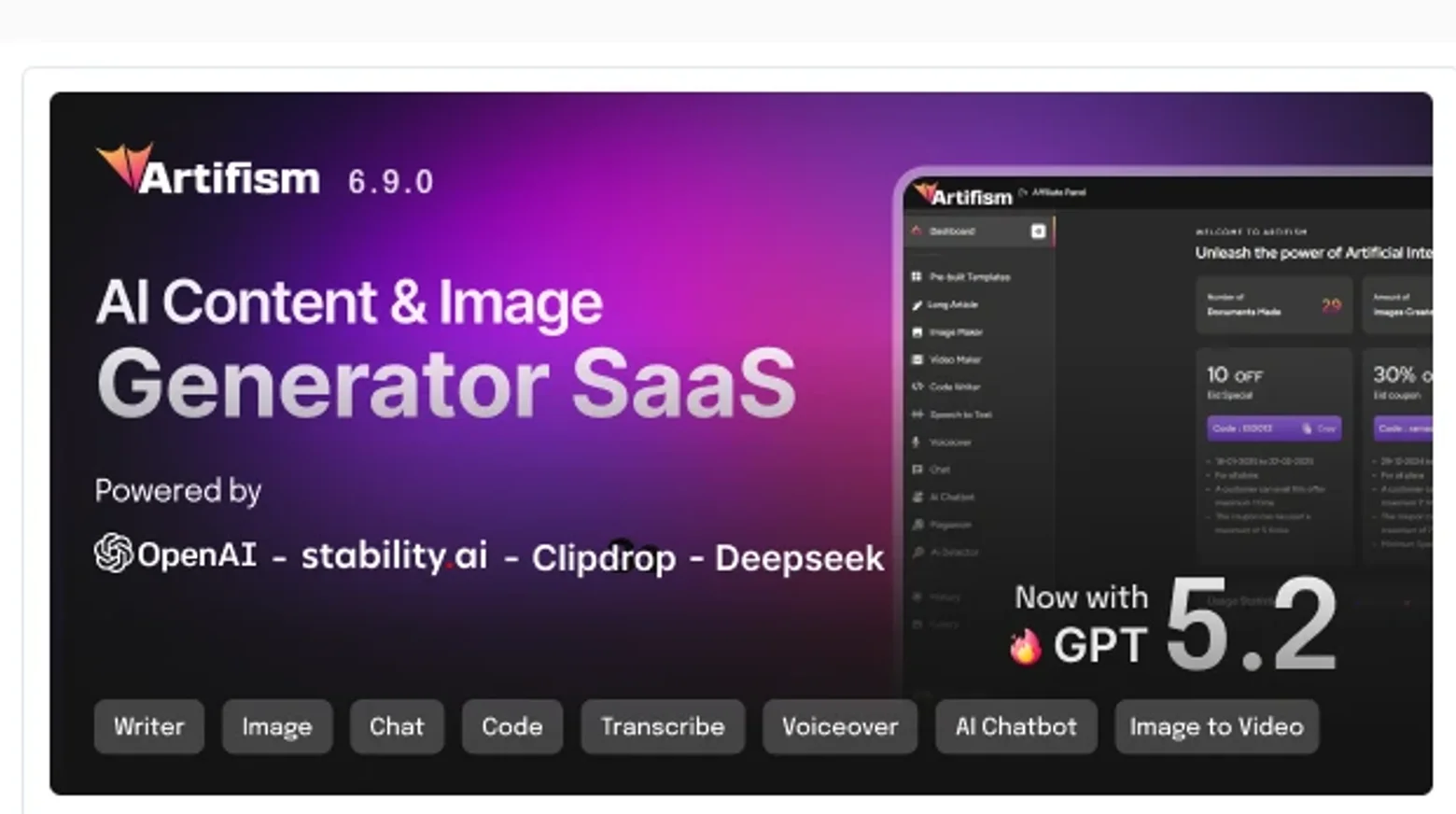Viewport: 1456px width, 814px height.
Task: Select the Writer feature pill
Action: [x=149, y=726]
